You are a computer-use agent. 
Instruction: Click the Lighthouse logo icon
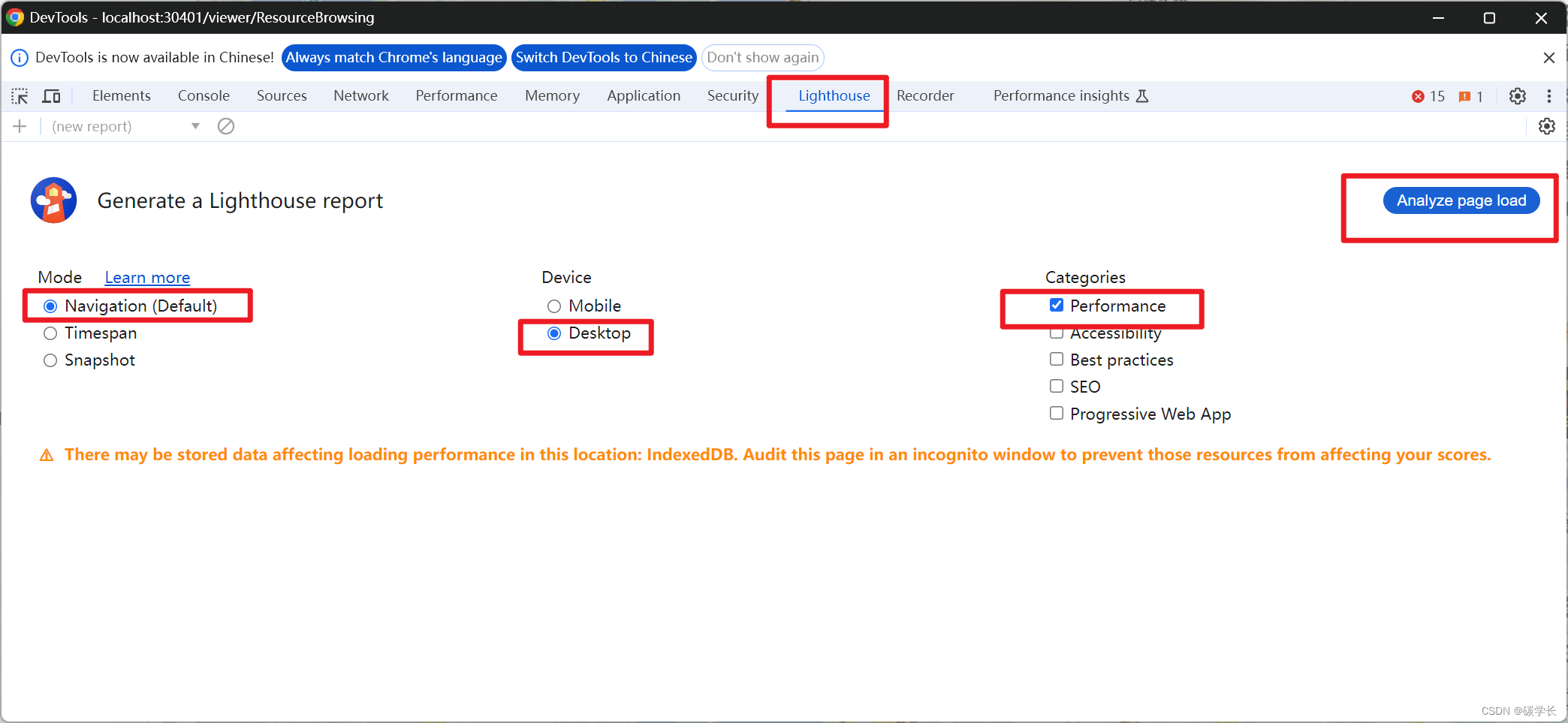(53, 200)
